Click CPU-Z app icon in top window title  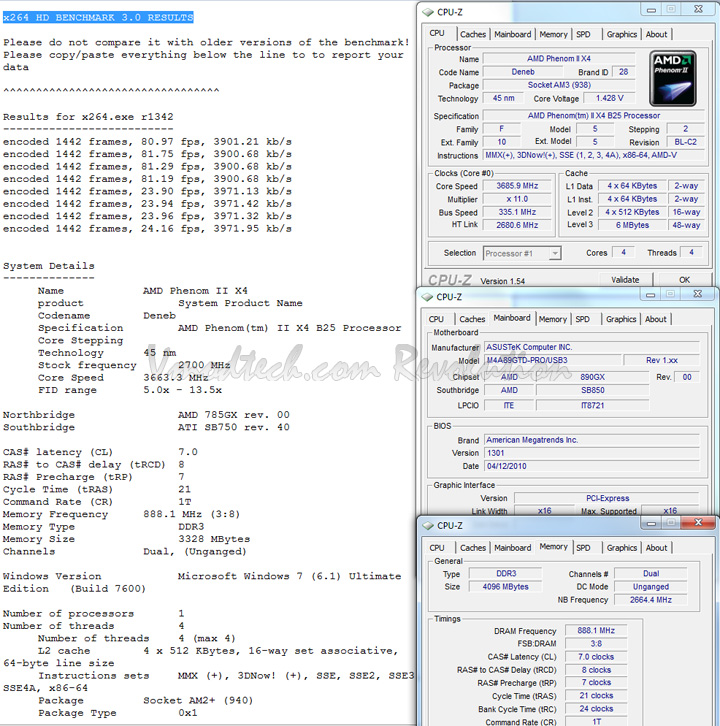[x=428, y=12]
